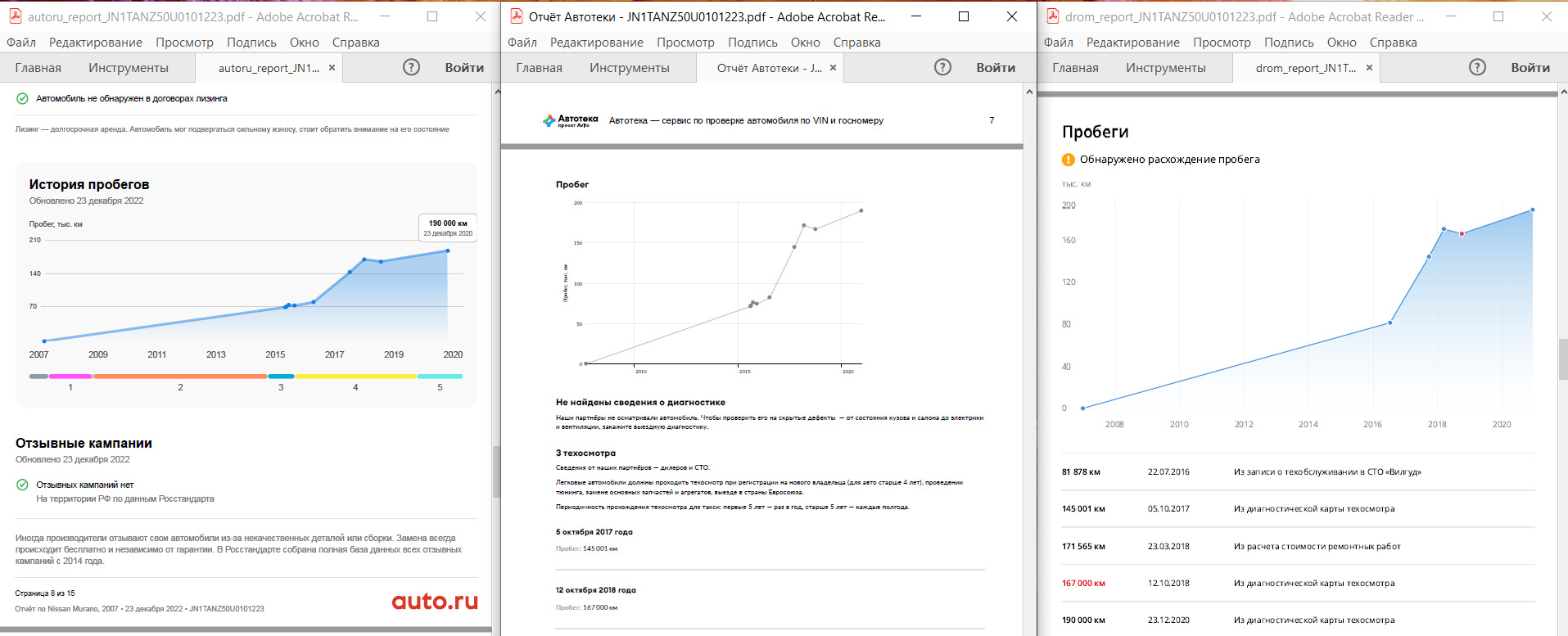Click the PDF icon in the Отчёт Автотеки title bar
This screenshot has height=636, width=1568.
click(x=516, y=16)
